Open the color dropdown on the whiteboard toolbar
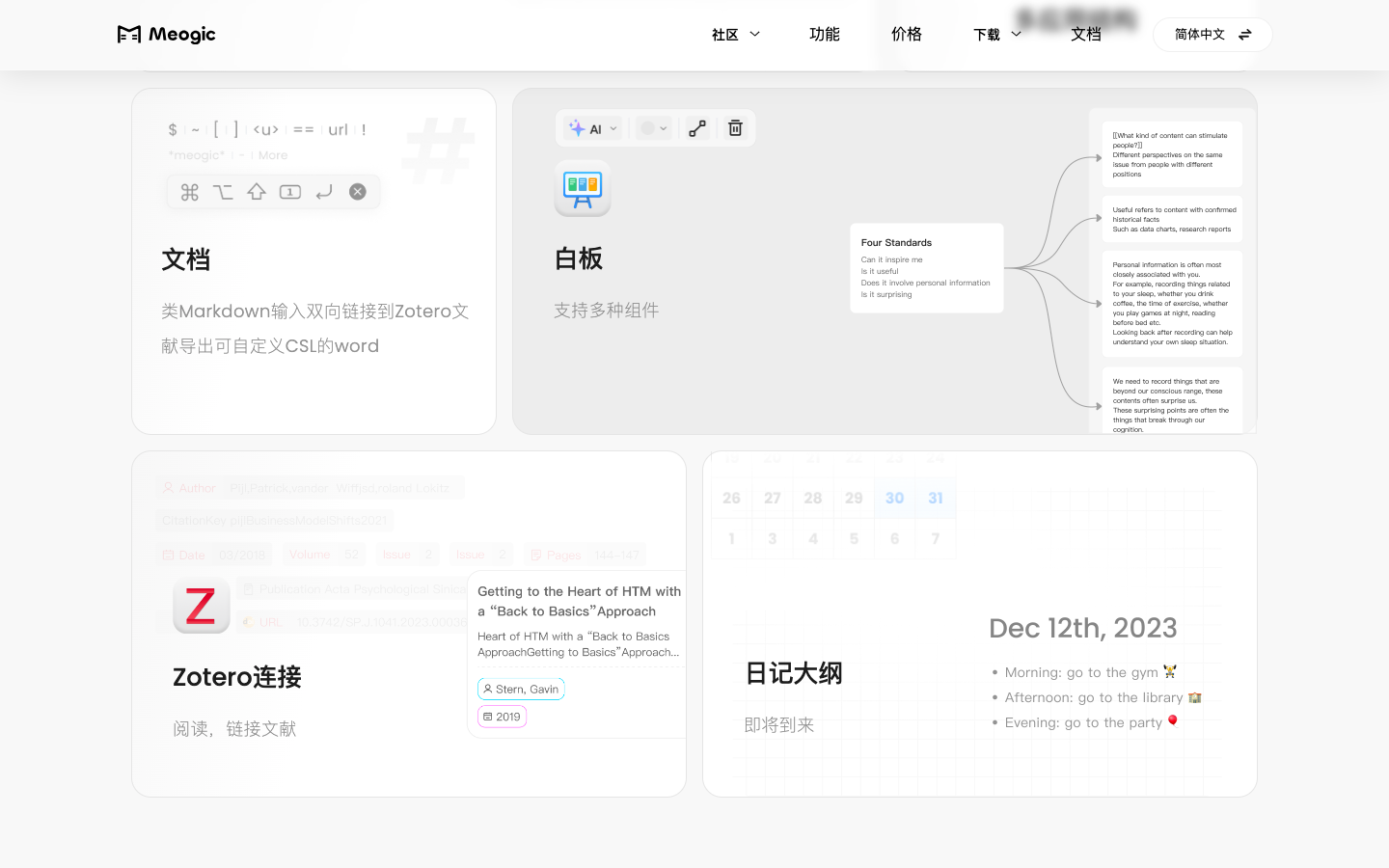The width and height of the screenshot is (1389, 868). 664,128
